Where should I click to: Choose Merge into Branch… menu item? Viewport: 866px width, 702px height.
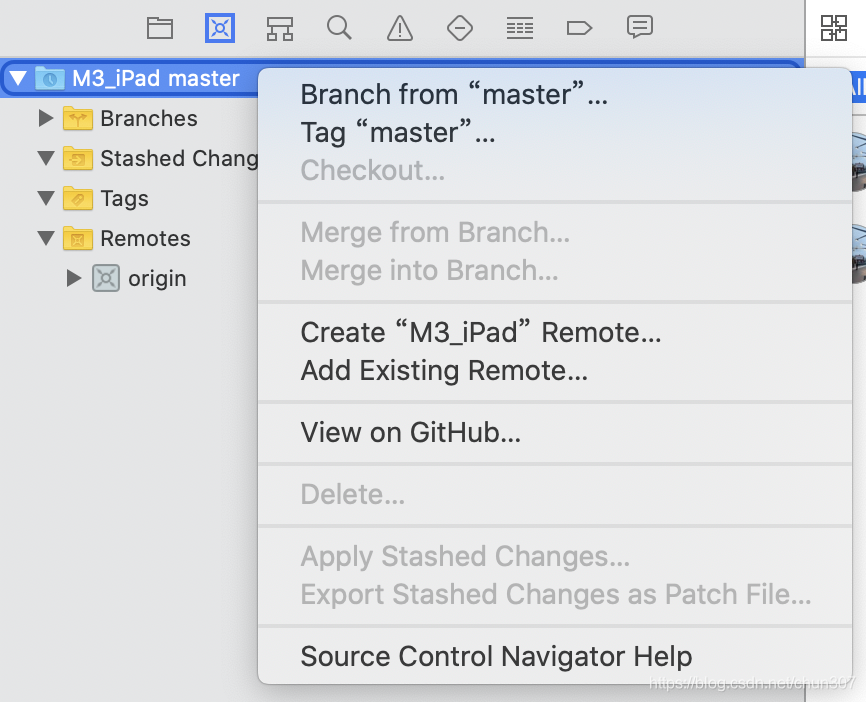(555, 271)
